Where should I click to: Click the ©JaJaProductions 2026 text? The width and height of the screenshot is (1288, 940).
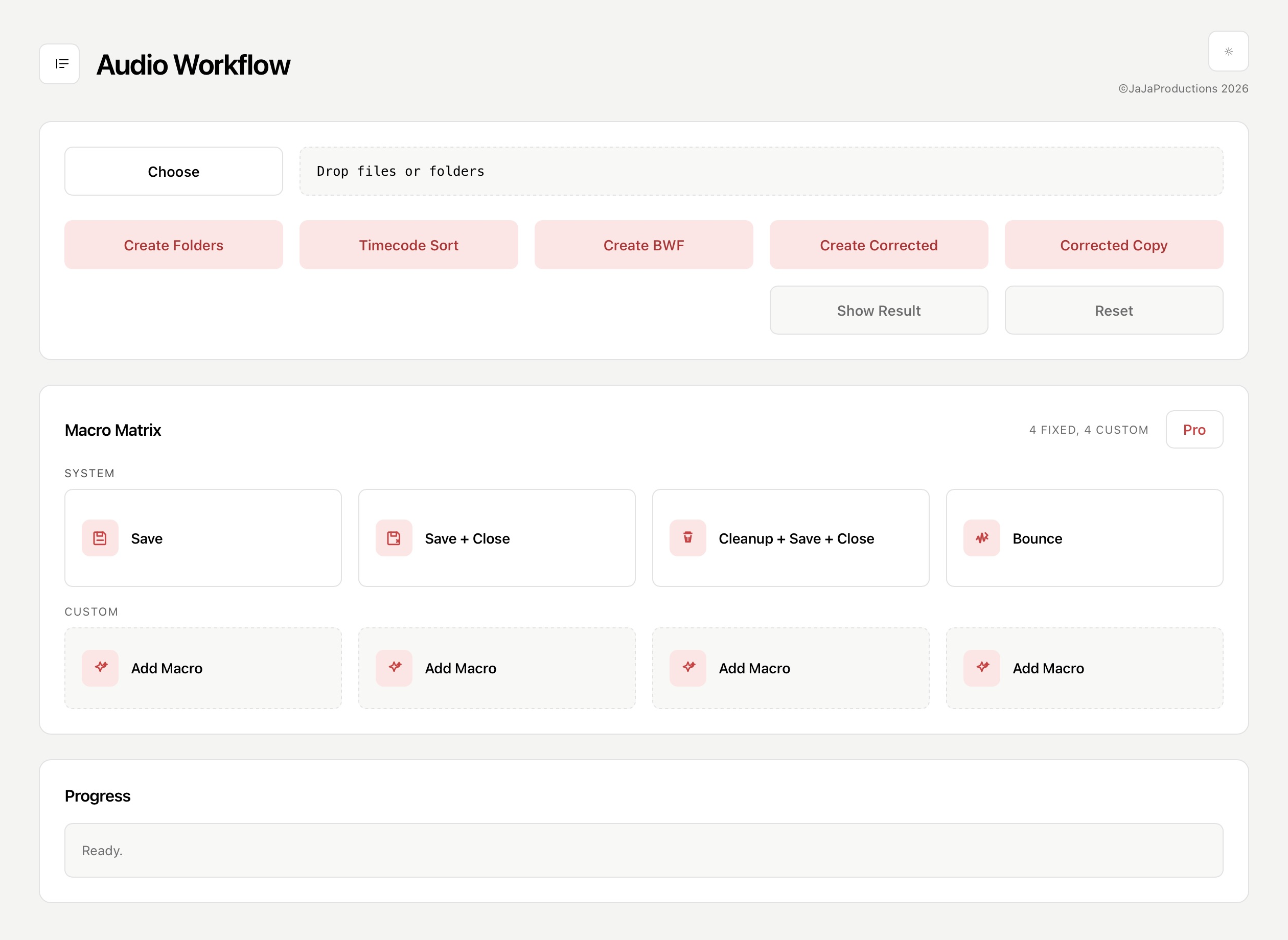pyautogui.click(x=1183, y=89)
